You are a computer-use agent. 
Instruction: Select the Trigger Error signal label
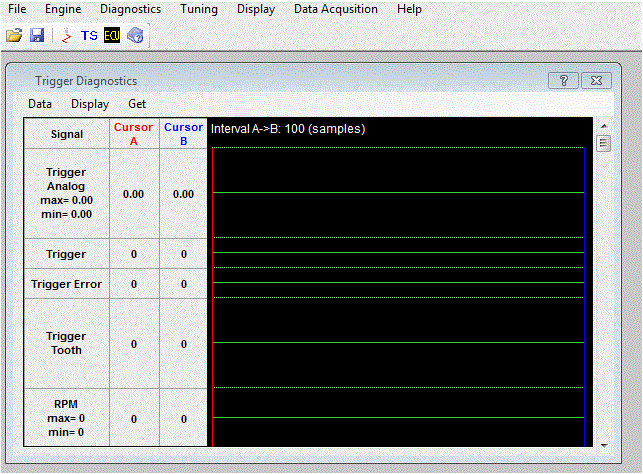coord(66,284)
